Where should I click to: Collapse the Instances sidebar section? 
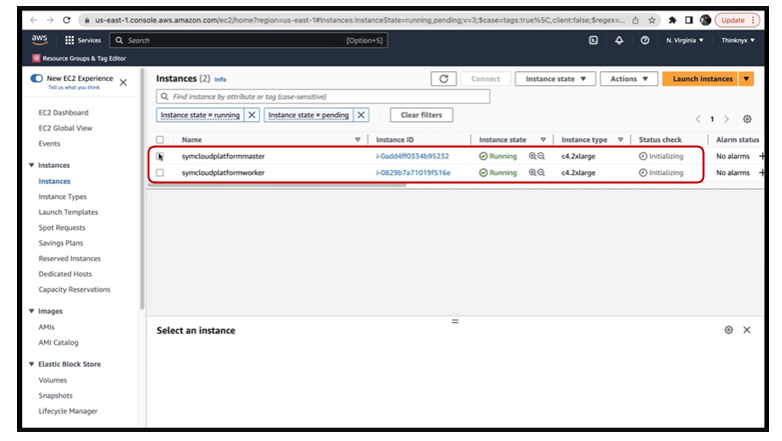click(31, 165)
